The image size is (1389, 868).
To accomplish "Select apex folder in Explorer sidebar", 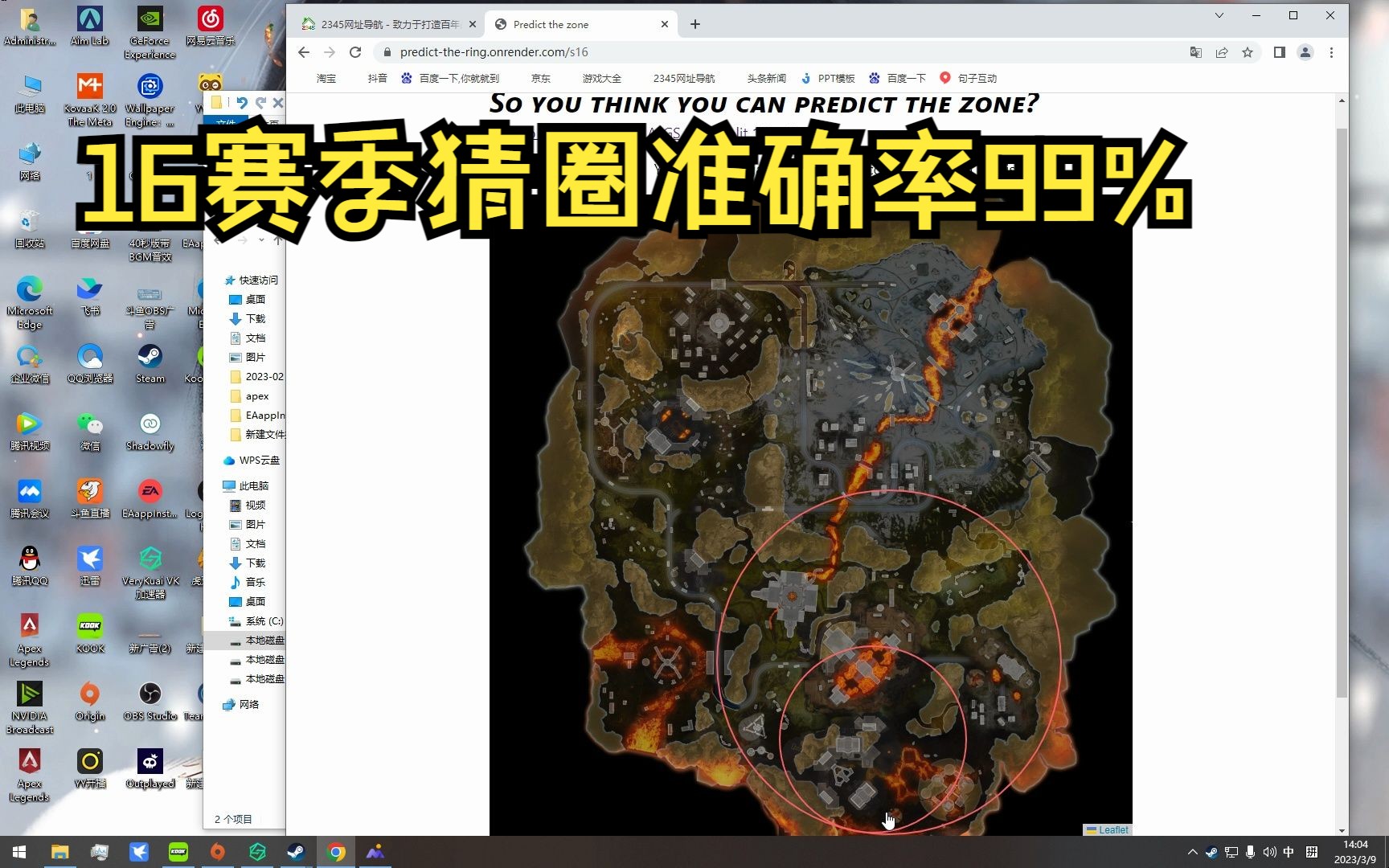I will (250, 395).
